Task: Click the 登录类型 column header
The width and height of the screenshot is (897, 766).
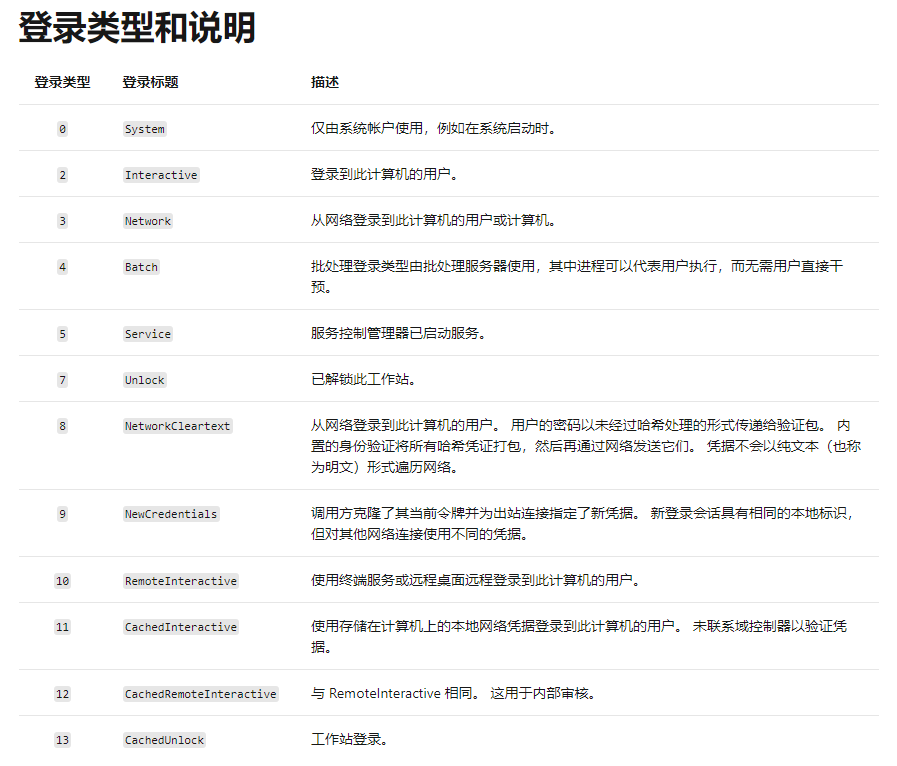Action: pyautogui.click(x=62, y=82)
